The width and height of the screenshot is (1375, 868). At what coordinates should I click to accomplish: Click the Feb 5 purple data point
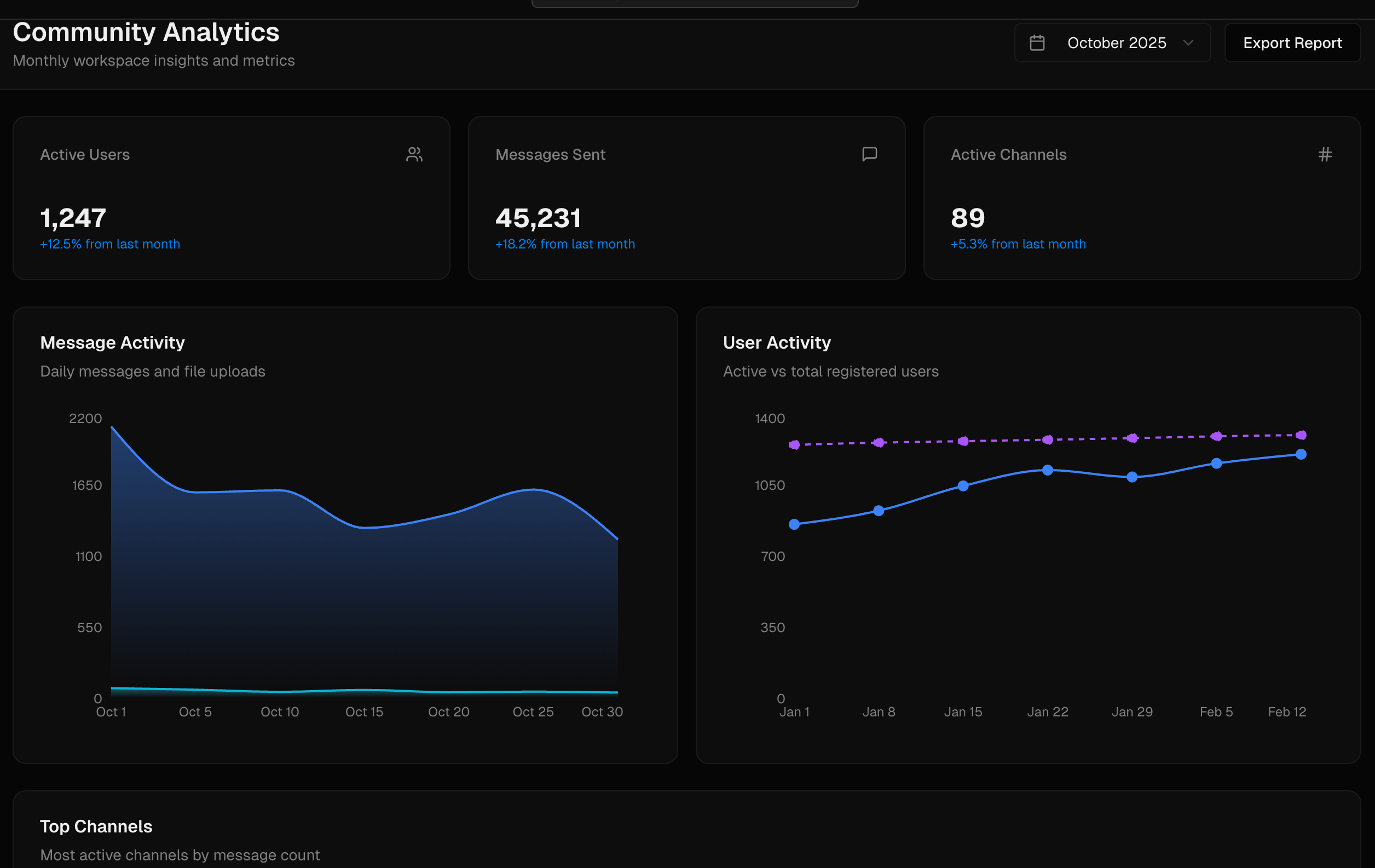1216,436
